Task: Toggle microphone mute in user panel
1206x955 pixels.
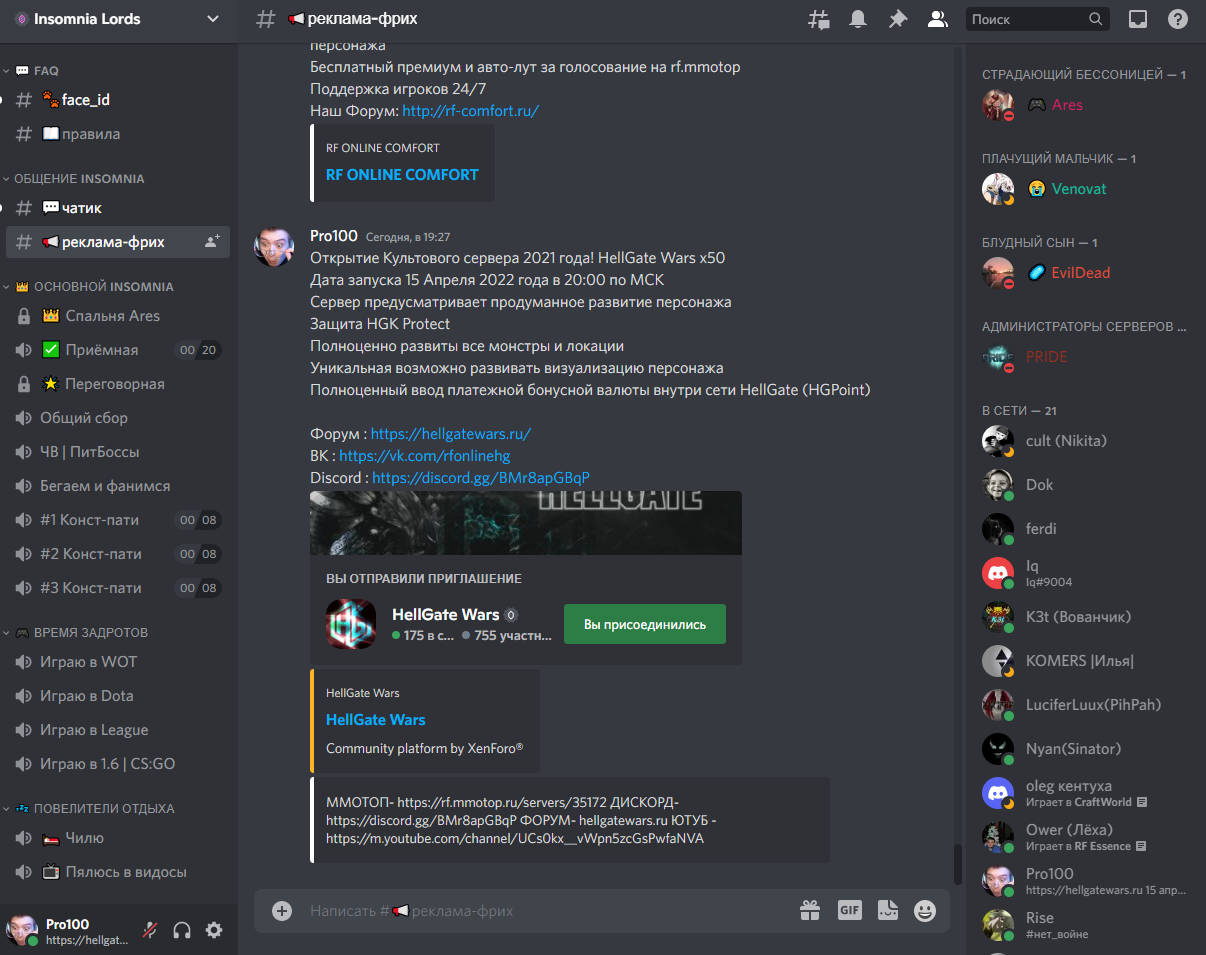Action: point(150,930)
